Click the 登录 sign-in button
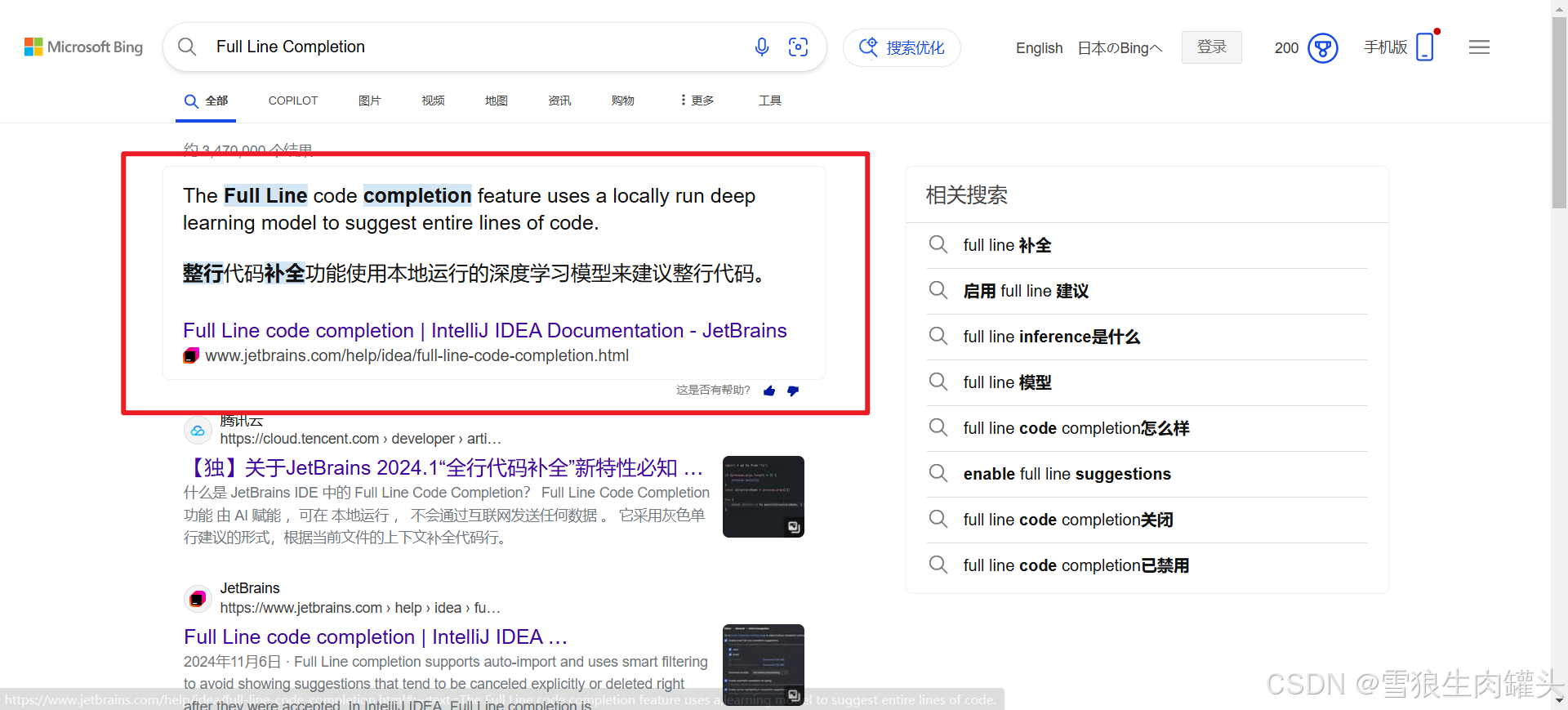 coord(1211,47)
